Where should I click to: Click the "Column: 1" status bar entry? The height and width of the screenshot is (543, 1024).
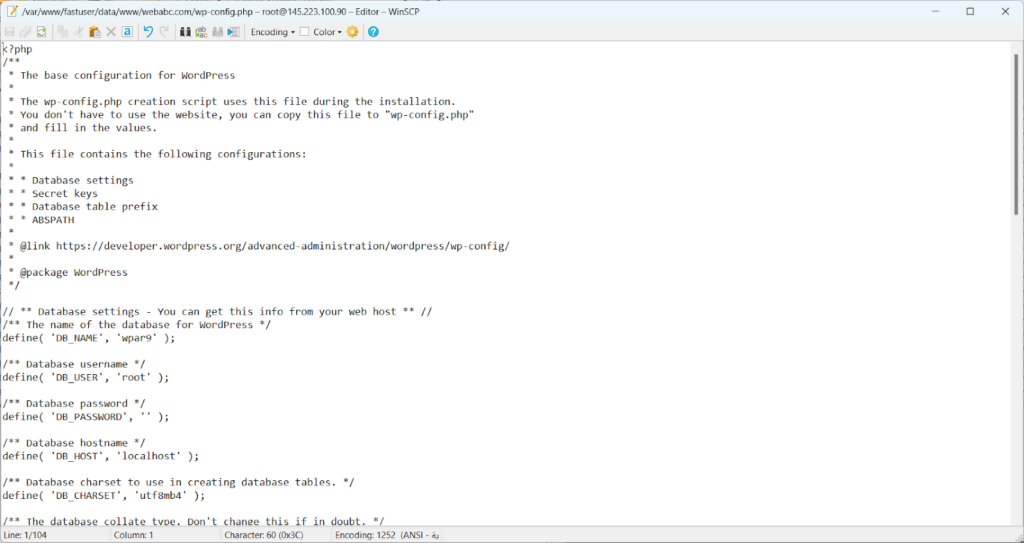[134, 535]
